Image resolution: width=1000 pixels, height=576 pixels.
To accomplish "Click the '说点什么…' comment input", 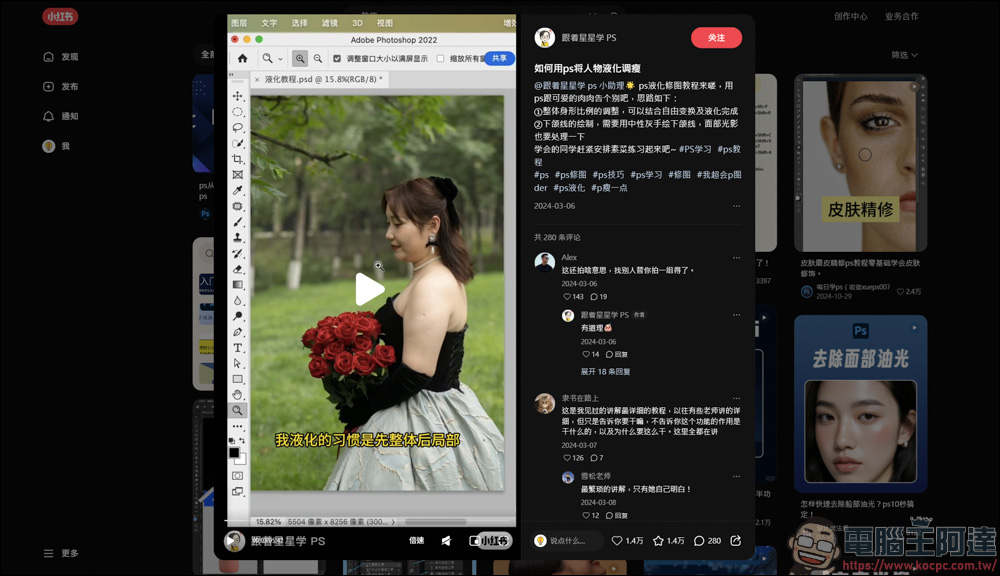I will (568, 540).
